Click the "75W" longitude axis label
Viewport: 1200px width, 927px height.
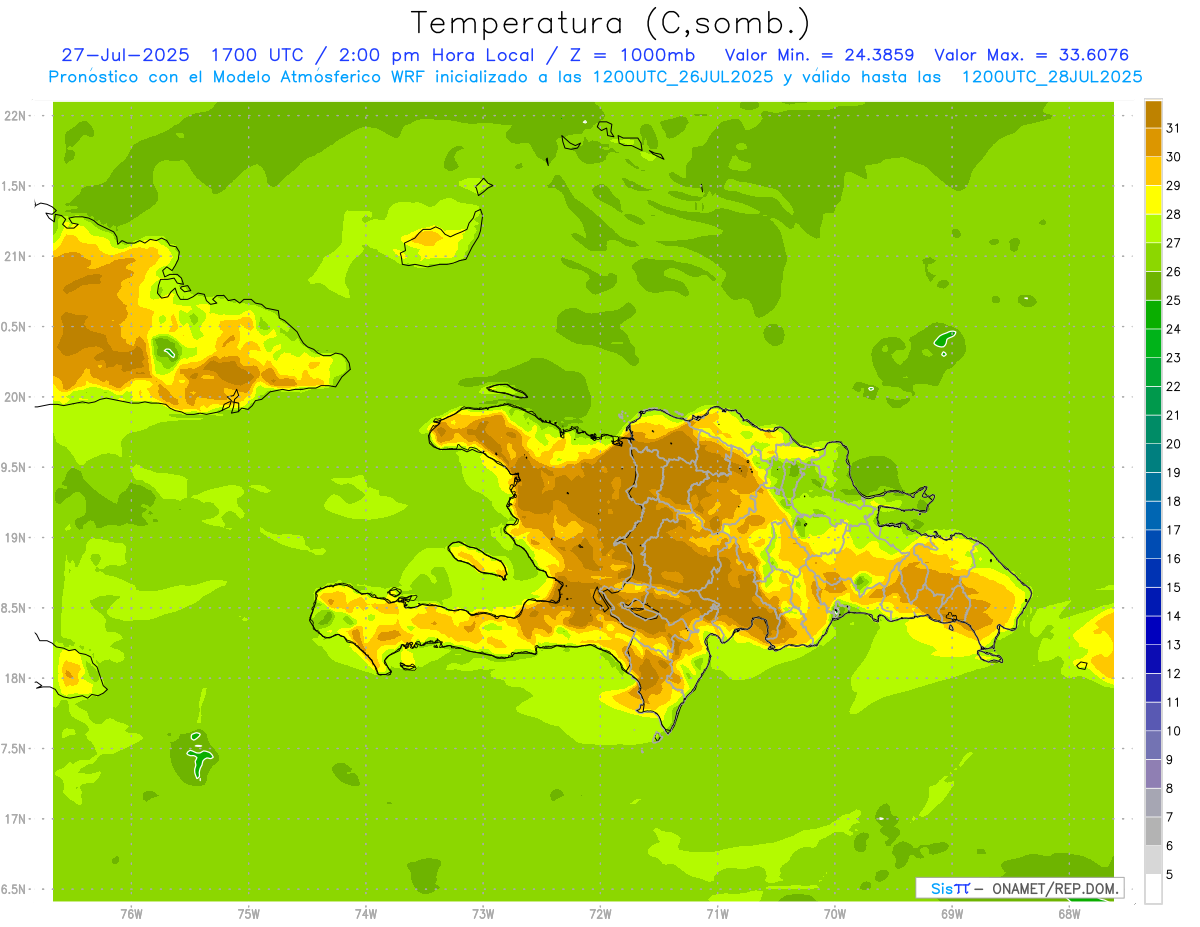[x=248, y=914]
